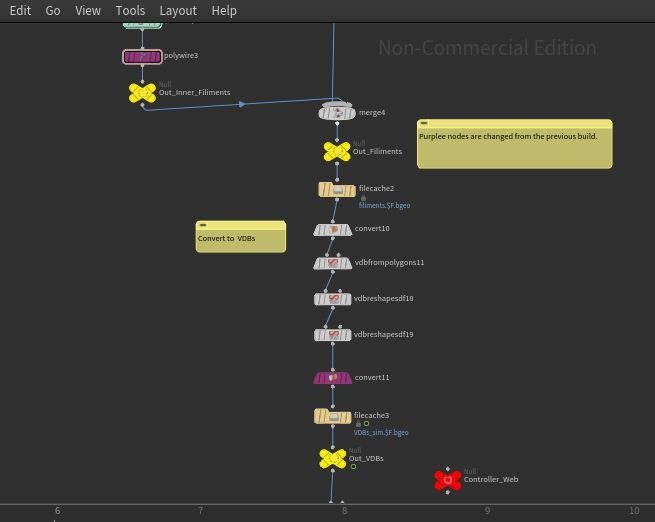
Task: Click the Out_Inner_Filiments null node icon
Action: pos(142,93)
